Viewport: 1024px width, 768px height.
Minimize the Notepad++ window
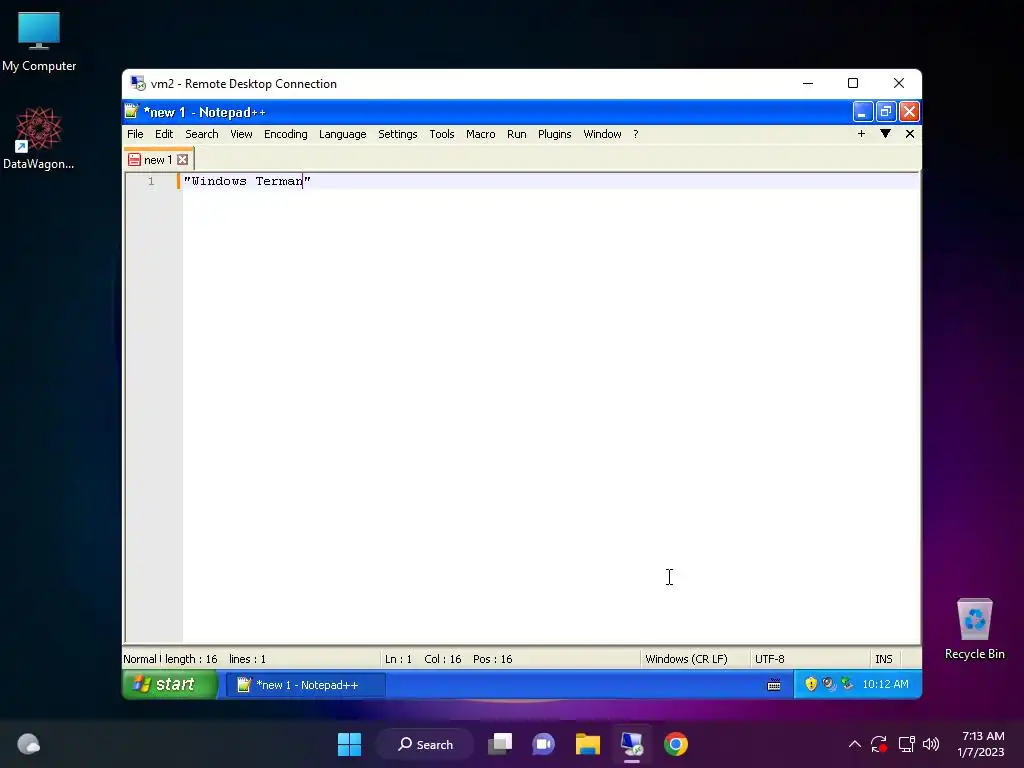pyautogui.click(x=862, y=112)
